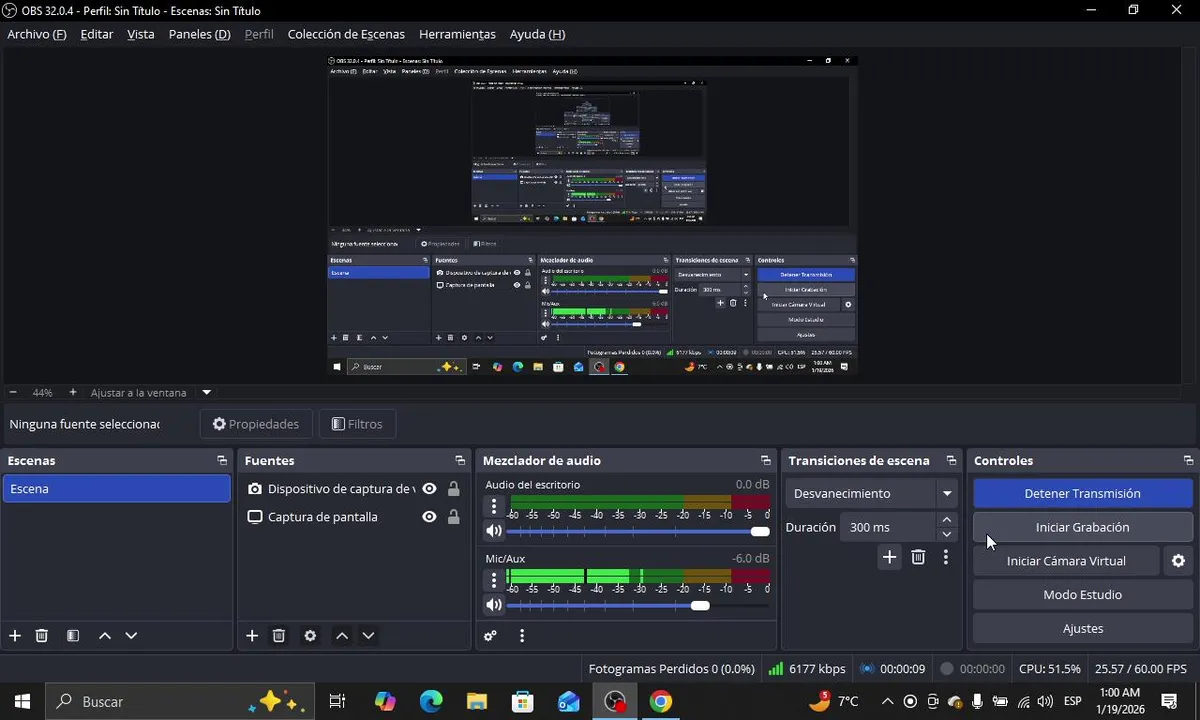Increase transition duration with up arrow
The width and height of the screenshot is (1200, 720).
947,520
